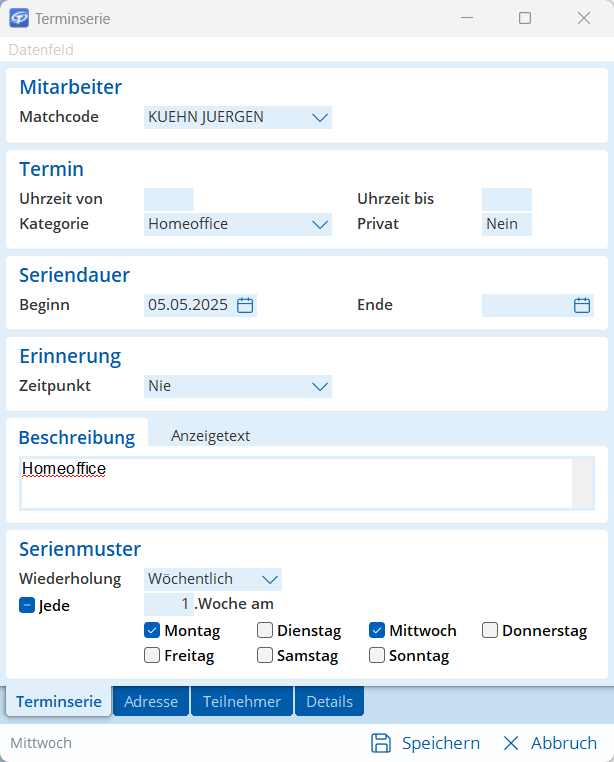Viewport: 614px width, 762px height.
Task: Open the Anzeigetext tab
Action: coord(210,436)
